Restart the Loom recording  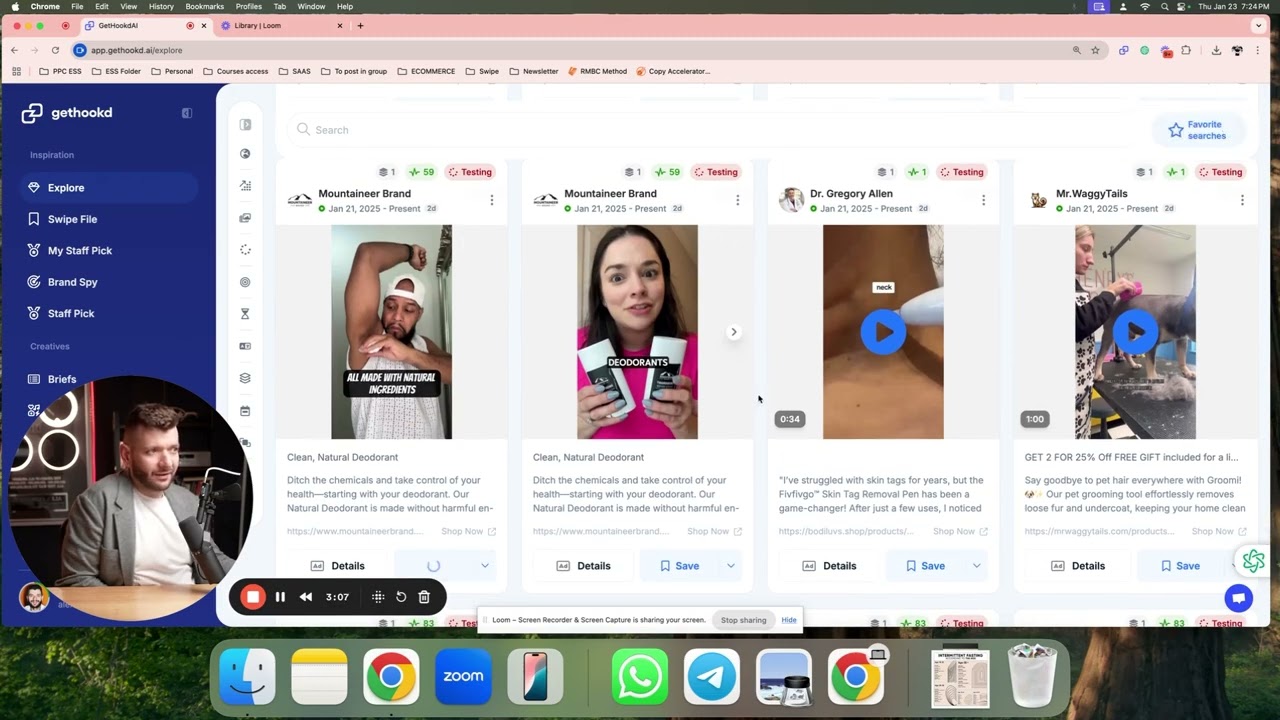point(401,597)
